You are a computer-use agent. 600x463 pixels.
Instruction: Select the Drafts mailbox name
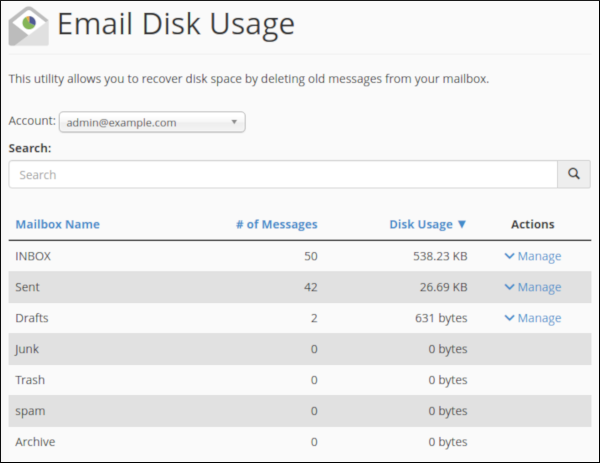(32, 318)
